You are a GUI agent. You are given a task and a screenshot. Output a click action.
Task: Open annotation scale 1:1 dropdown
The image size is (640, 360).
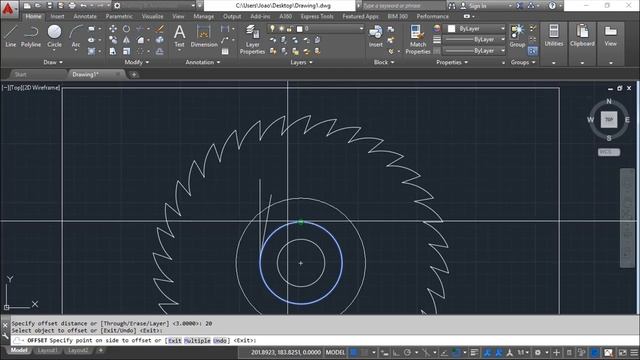click(x=523, y=352)
